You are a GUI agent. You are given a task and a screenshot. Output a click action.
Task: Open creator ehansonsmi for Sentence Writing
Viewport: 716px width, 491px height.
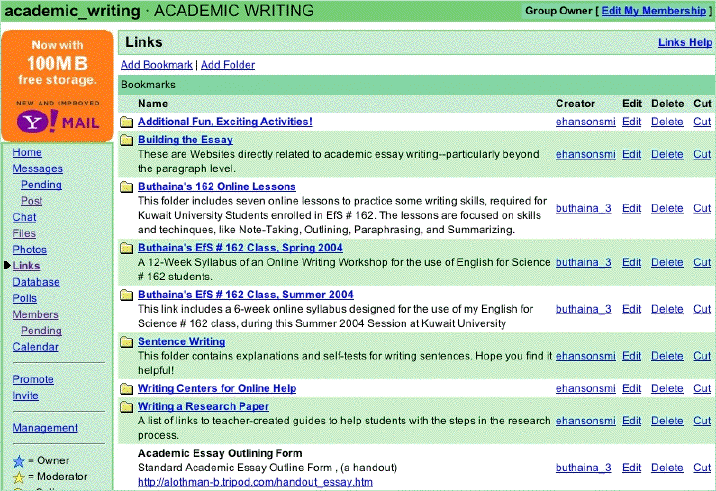[585, 356]
